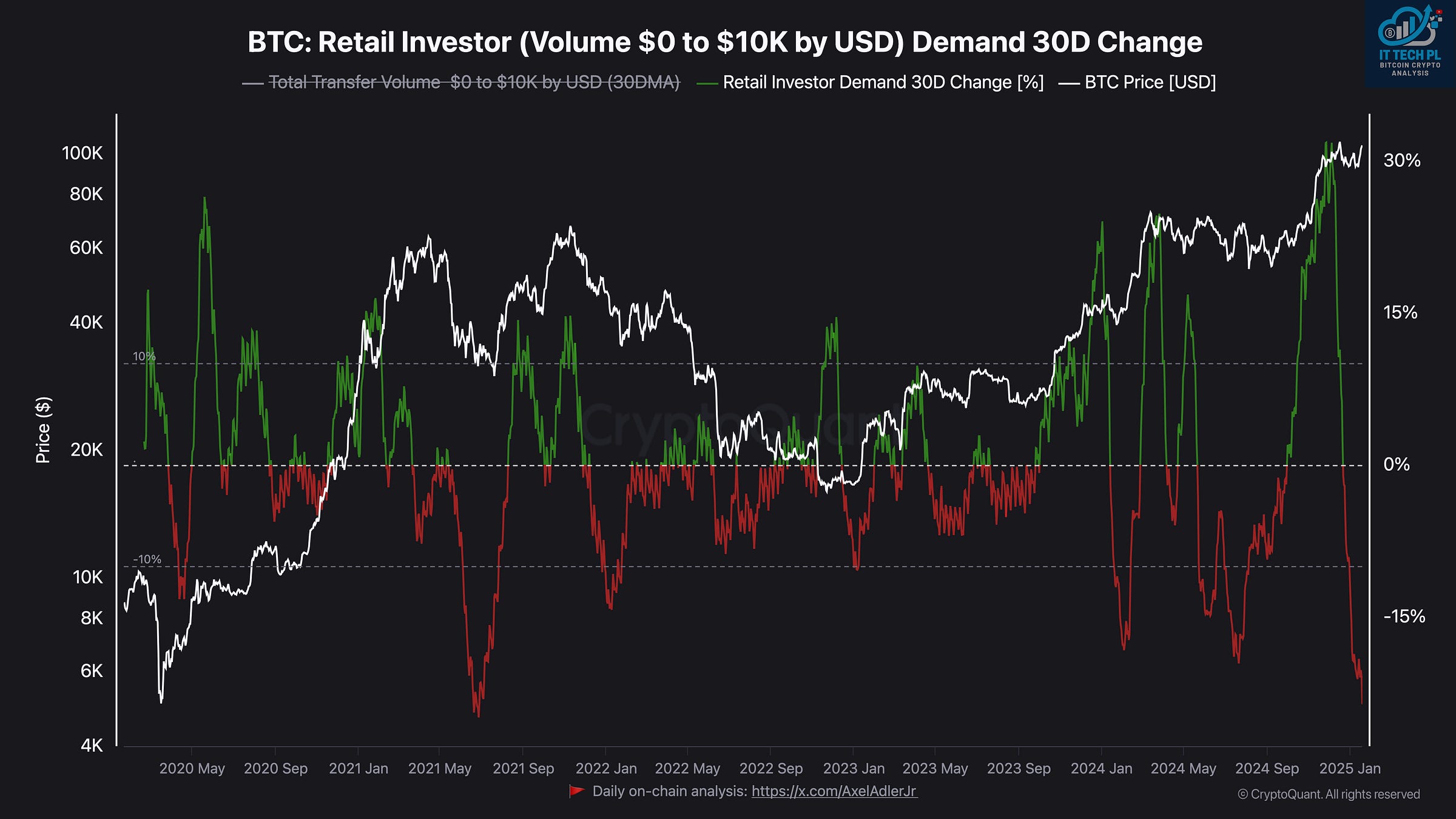Image resolution: width=1456 pixels, height=819 pixels.
Task: Click the red flag icon beside Daily on-chain analysis
Action: (577, 791)
